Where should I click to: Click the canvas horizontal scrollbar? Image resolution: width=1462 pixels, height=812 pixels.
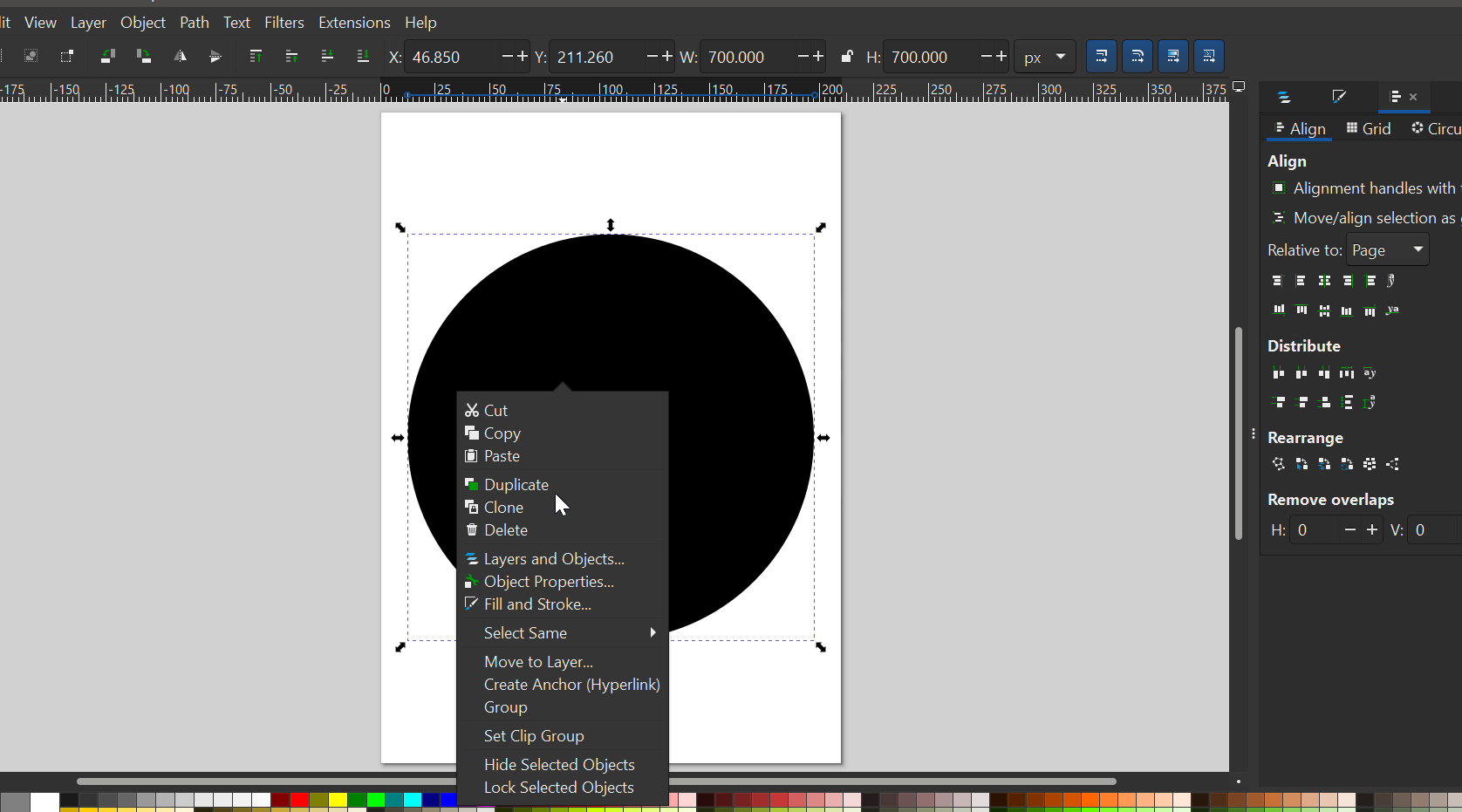[x=597, y=781]
